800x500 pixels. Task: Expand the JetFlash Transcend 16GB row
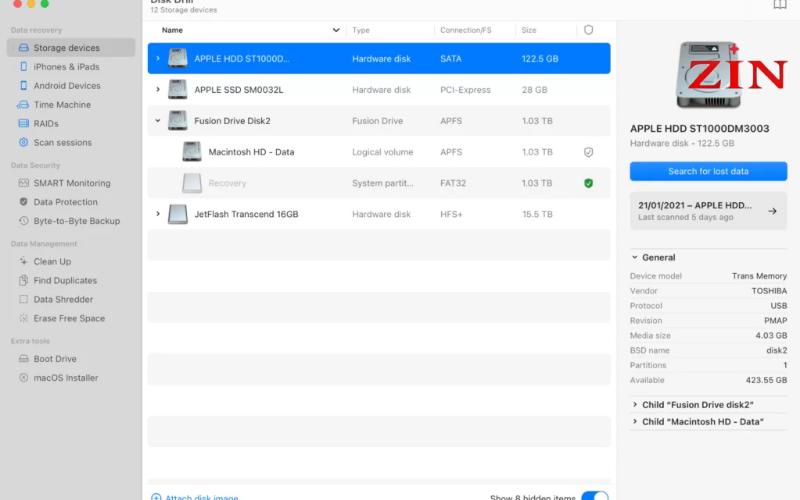pyautogui.click(x=158, y=214)
